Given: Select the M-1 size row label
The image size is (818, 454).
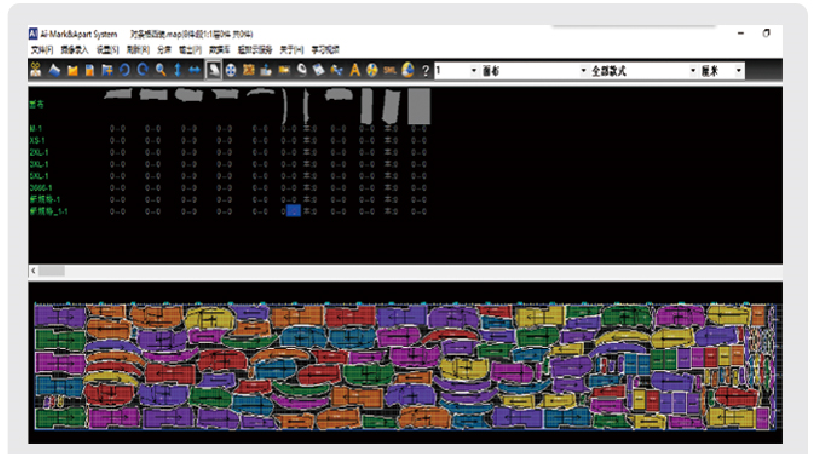Looking at the screenshot, I should (38, 129).
